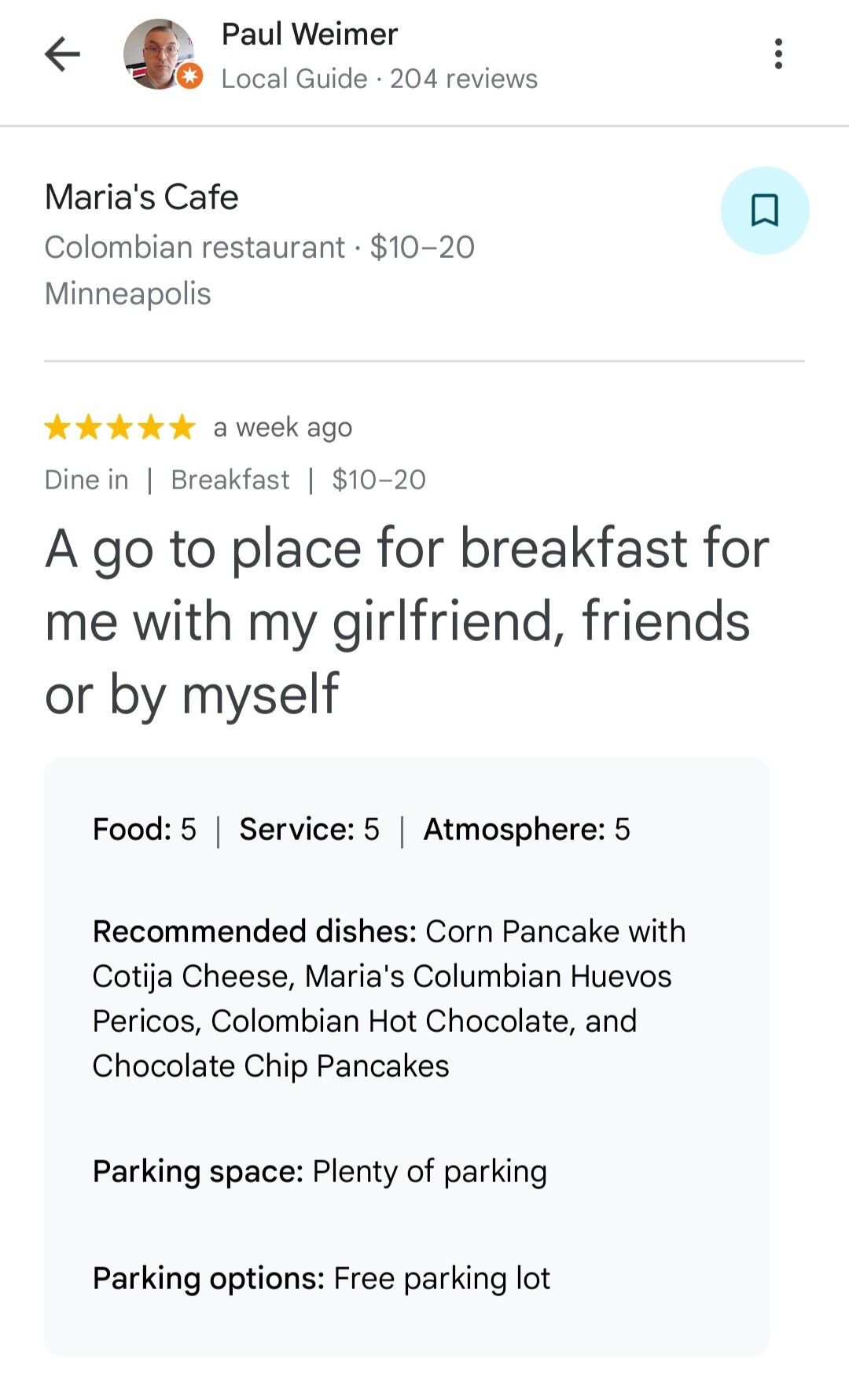Open the three-dot overflow menu

coord(777,54)
